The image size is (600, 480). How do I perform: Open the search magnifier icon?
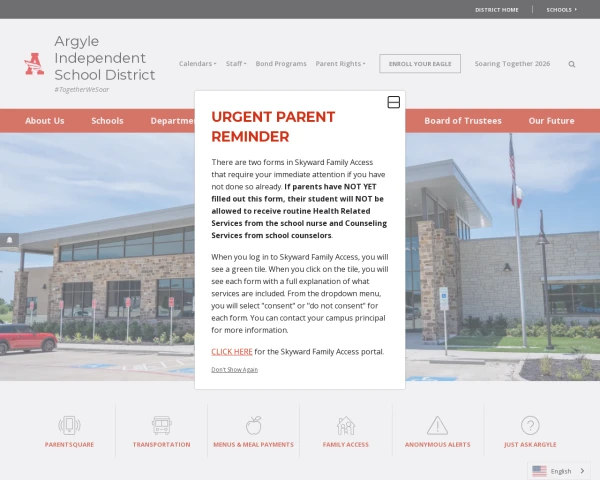[572, 64]
